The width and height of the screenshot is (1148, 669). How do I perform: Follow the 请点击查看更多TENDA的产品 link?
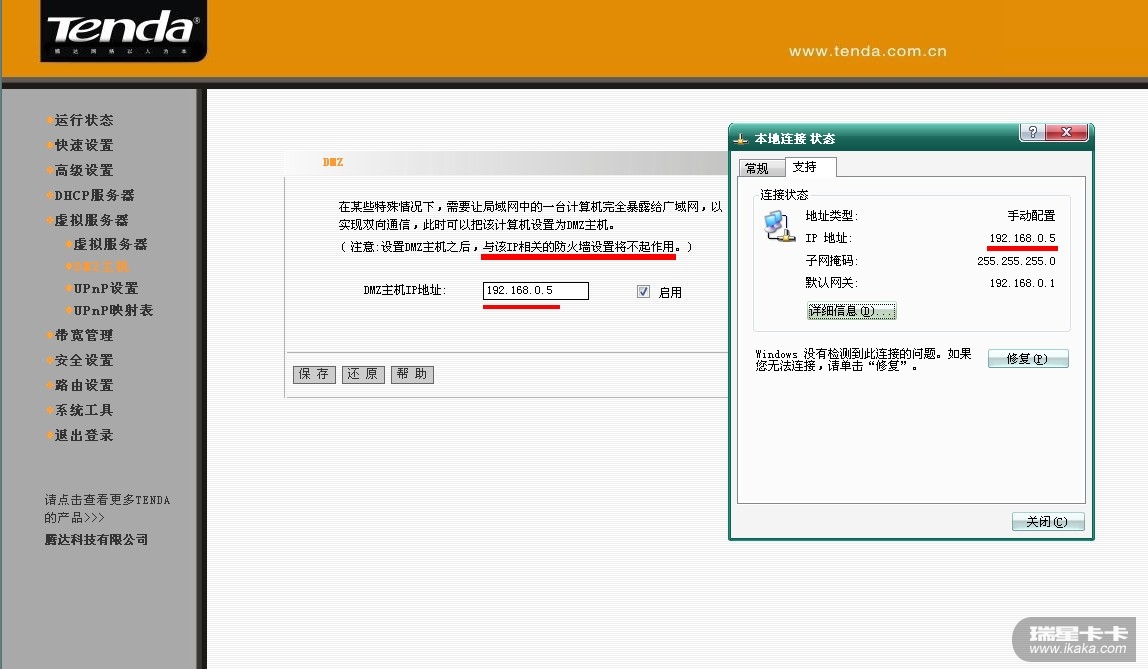[107, 509]
